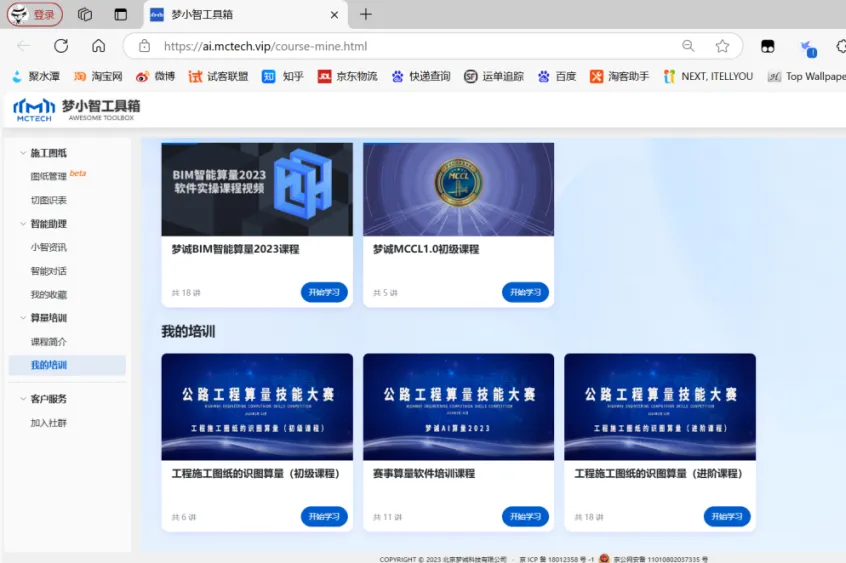Open the 知乎 bookmark
846x563 pixels.
pyautogui.click(x=283, y=77)
